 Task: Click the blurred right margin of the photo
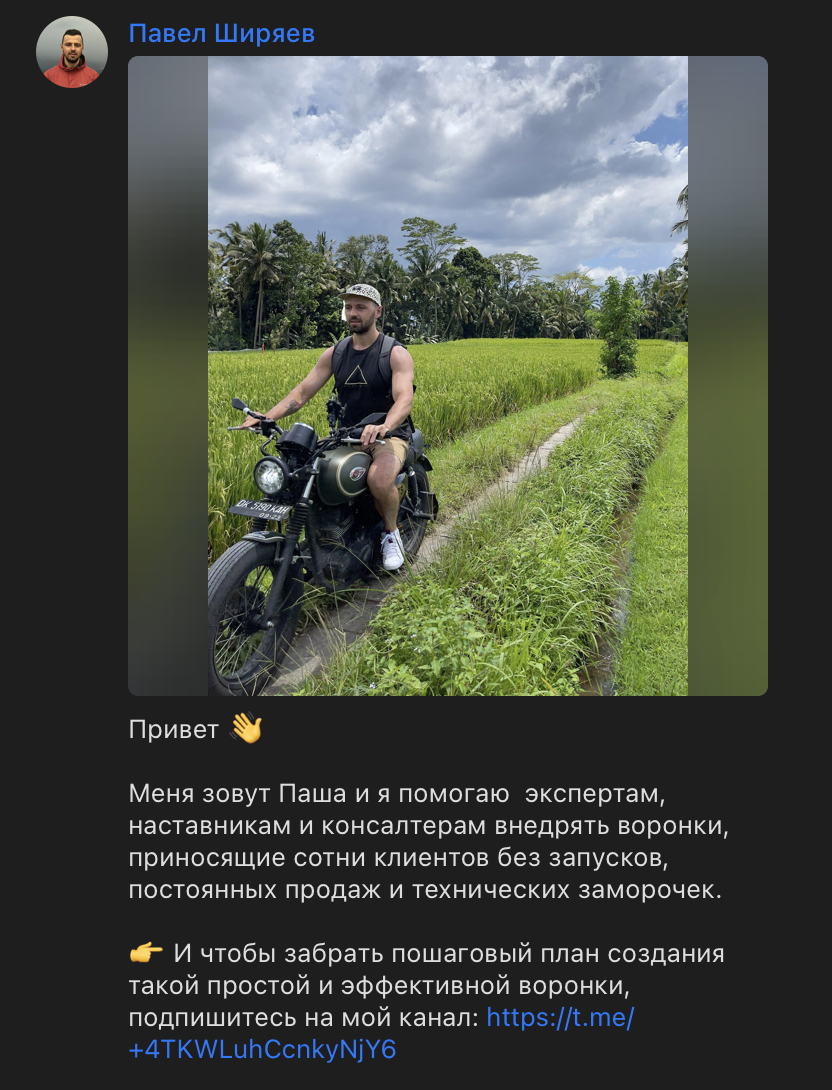coord(728,375)
